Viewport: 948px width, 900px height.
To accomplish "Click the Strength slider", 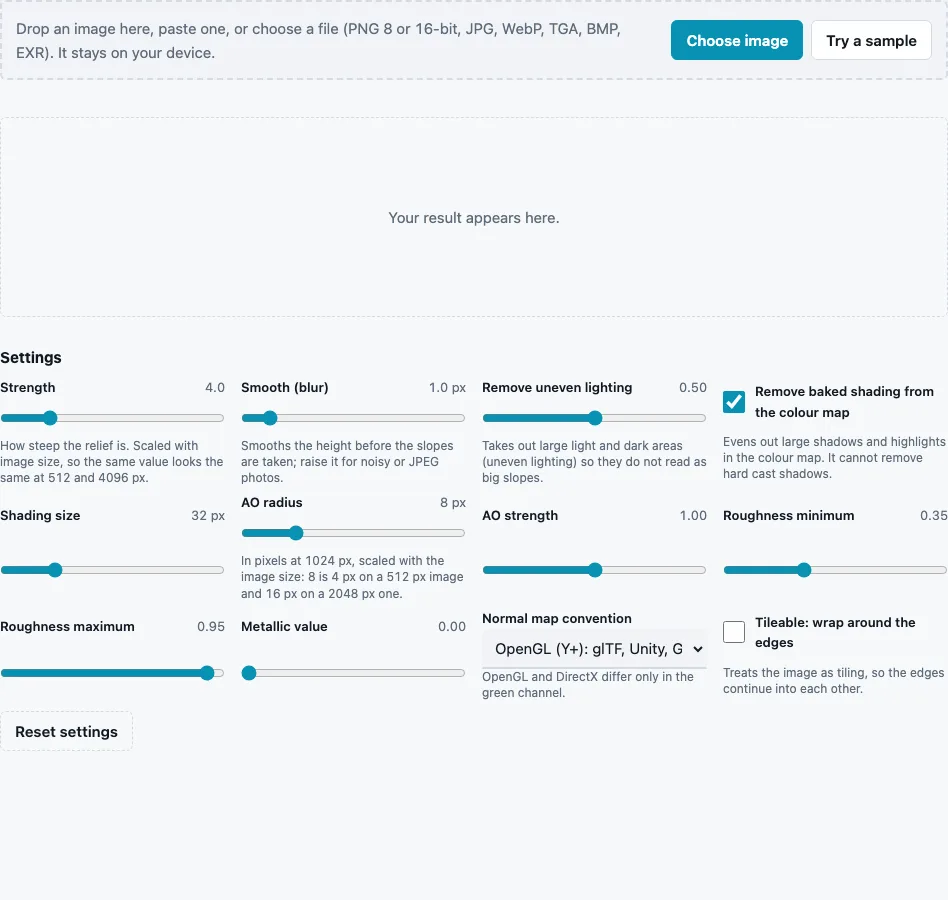I will pos(112,418).
